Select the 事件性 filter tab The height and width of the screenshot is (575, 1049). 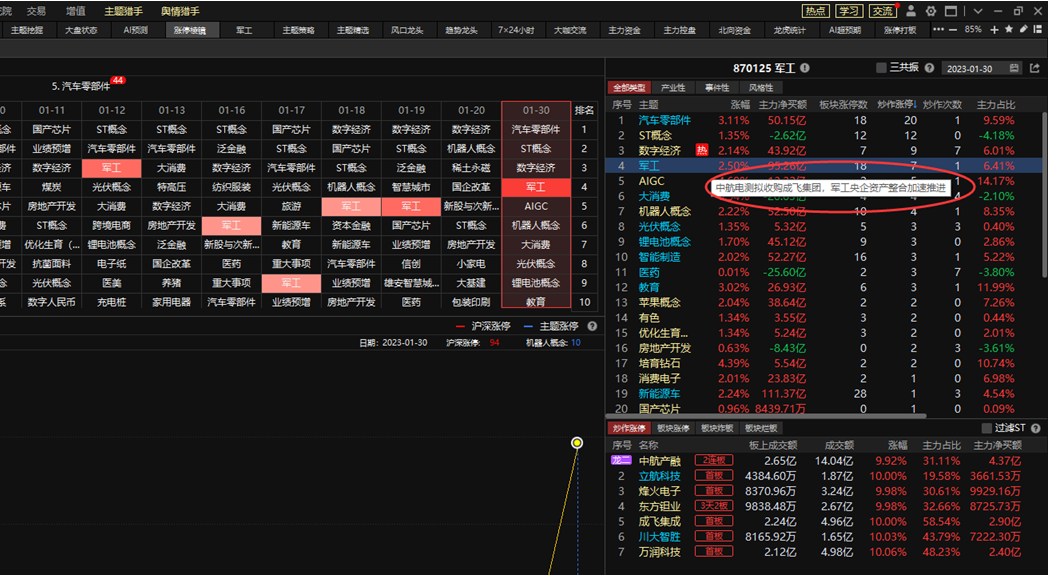pos(717,88)
